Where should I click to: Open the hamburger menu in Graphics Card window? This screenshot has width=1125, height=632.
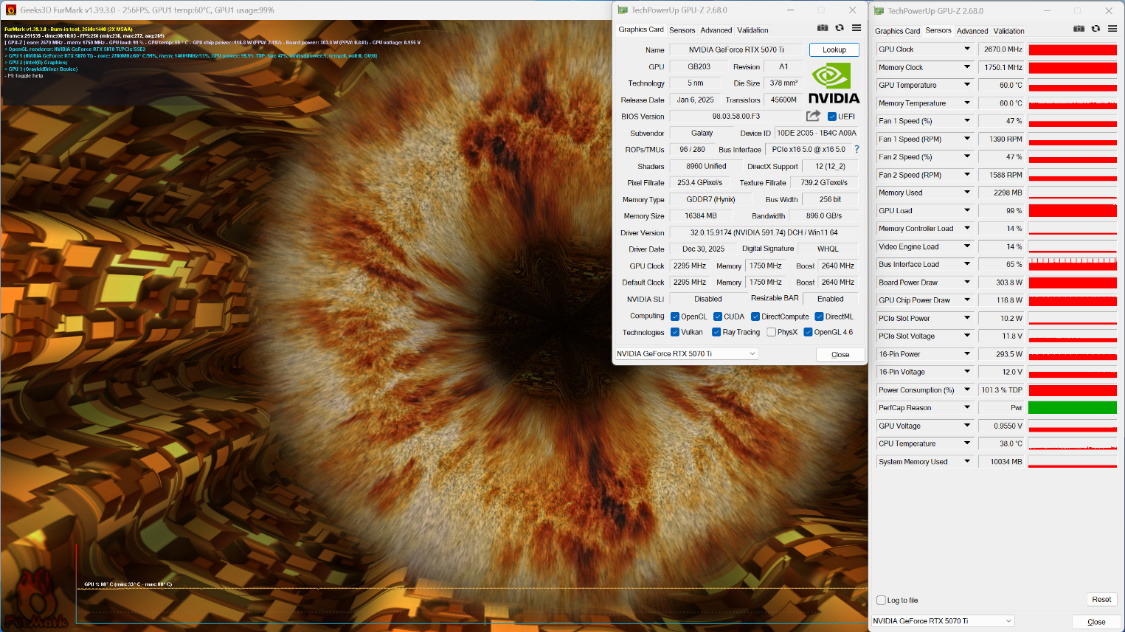(x=857, y=28)
